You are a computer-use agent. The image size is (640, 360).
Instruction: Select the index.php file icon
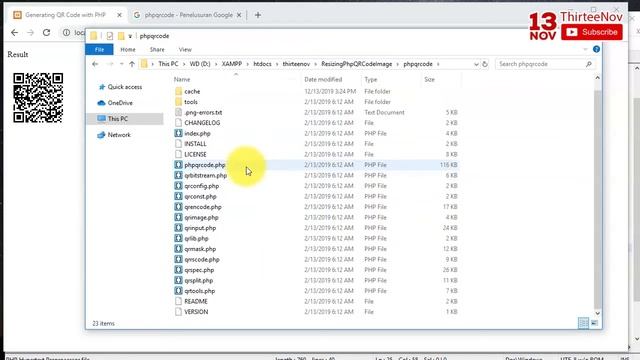click(x=178, y=133)
